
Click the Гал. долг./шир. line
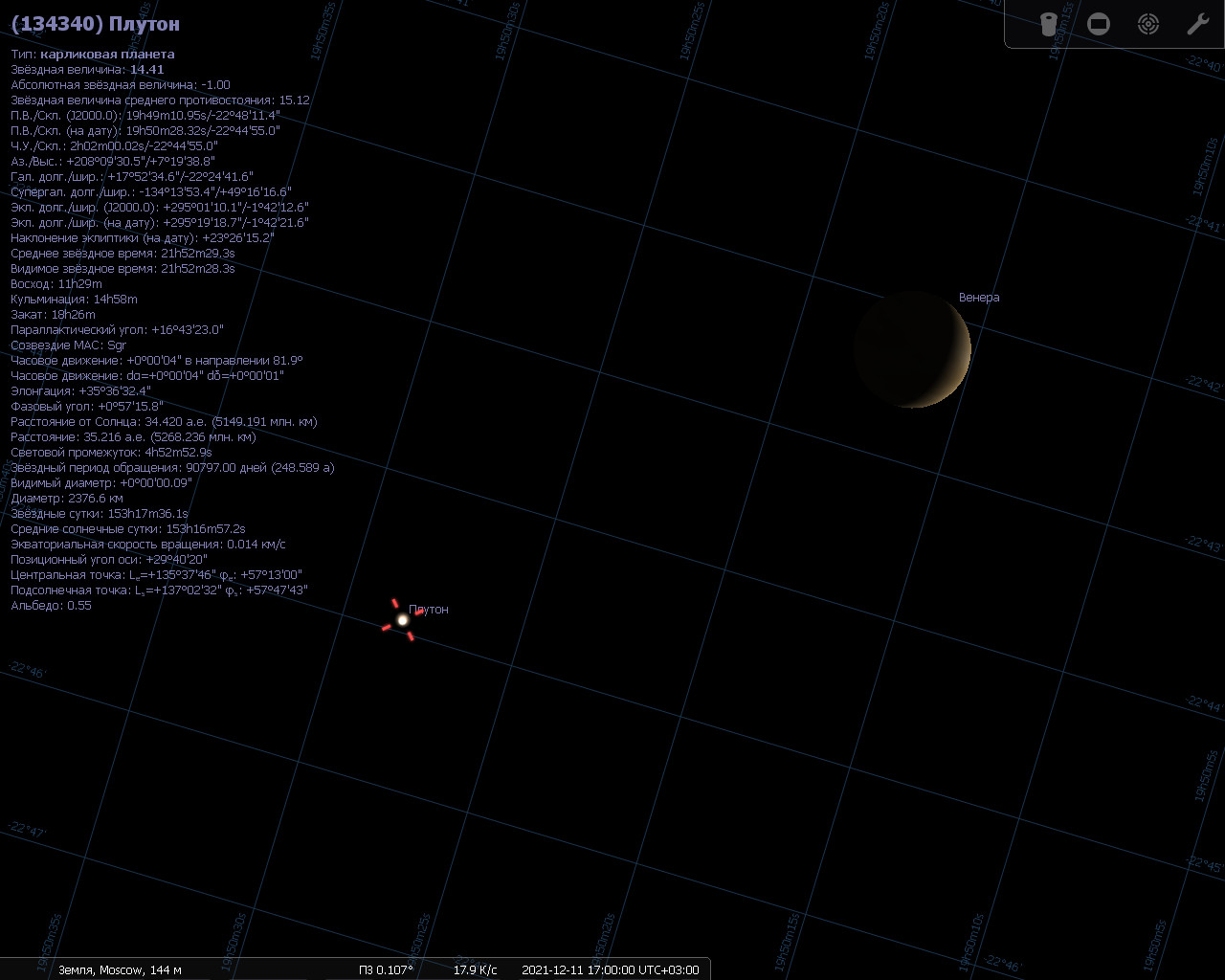click(x=132, y=177)
